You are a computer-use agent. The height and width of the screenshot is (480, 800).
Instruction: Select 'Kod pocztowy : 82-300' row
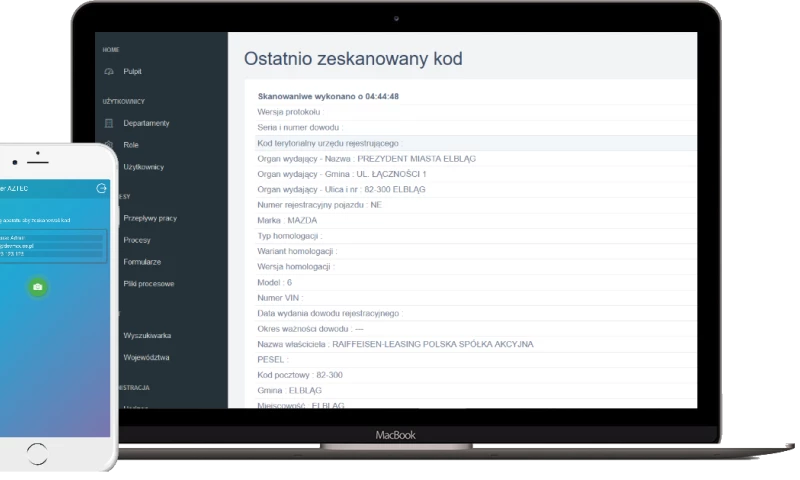point(476,375)
